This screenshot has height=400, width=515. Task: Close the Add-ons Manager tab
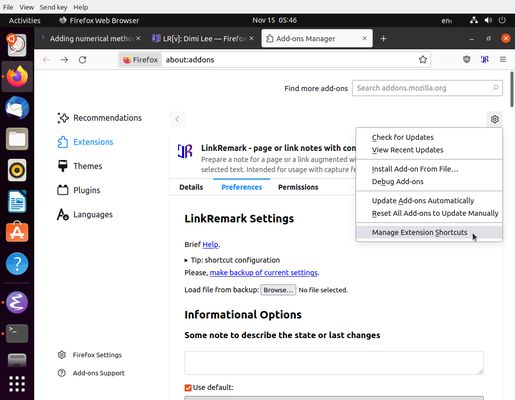coord(364,38)
